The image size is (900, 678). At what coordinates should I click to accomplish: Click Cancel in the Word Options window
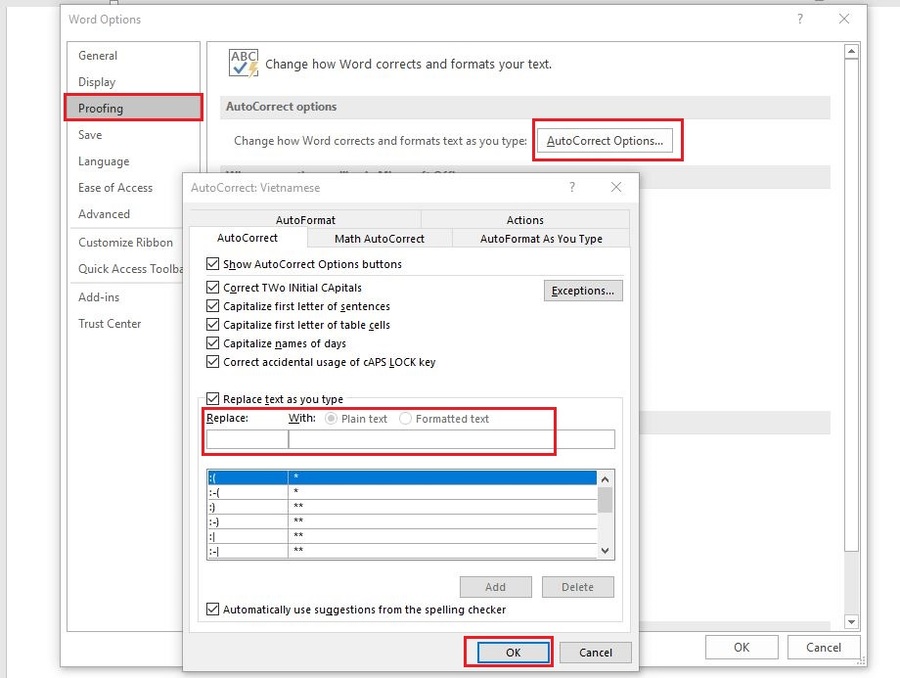click(823, 648)
